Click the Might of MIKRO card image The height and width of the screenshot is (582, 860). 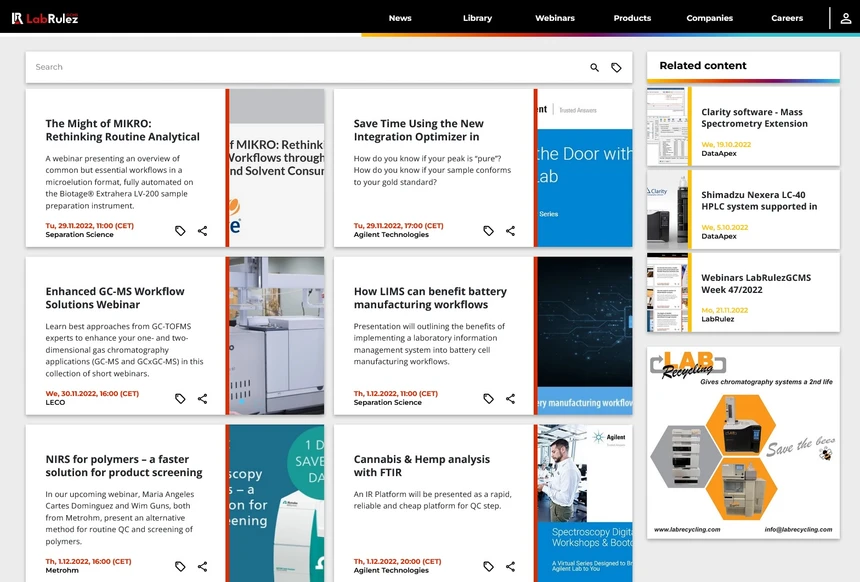point(276,168)
